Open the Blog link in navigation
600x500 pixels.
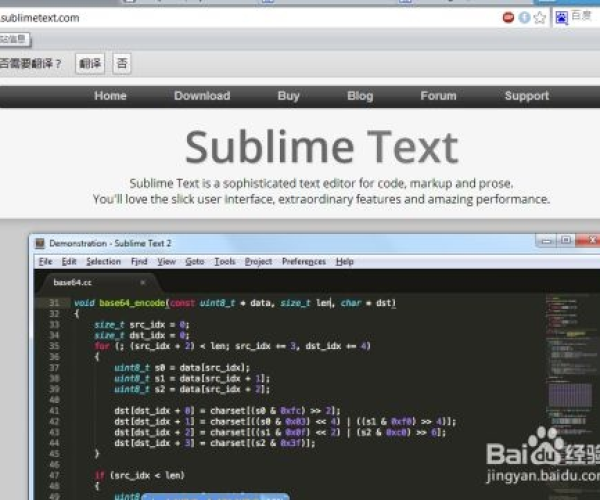click(360, 96)
